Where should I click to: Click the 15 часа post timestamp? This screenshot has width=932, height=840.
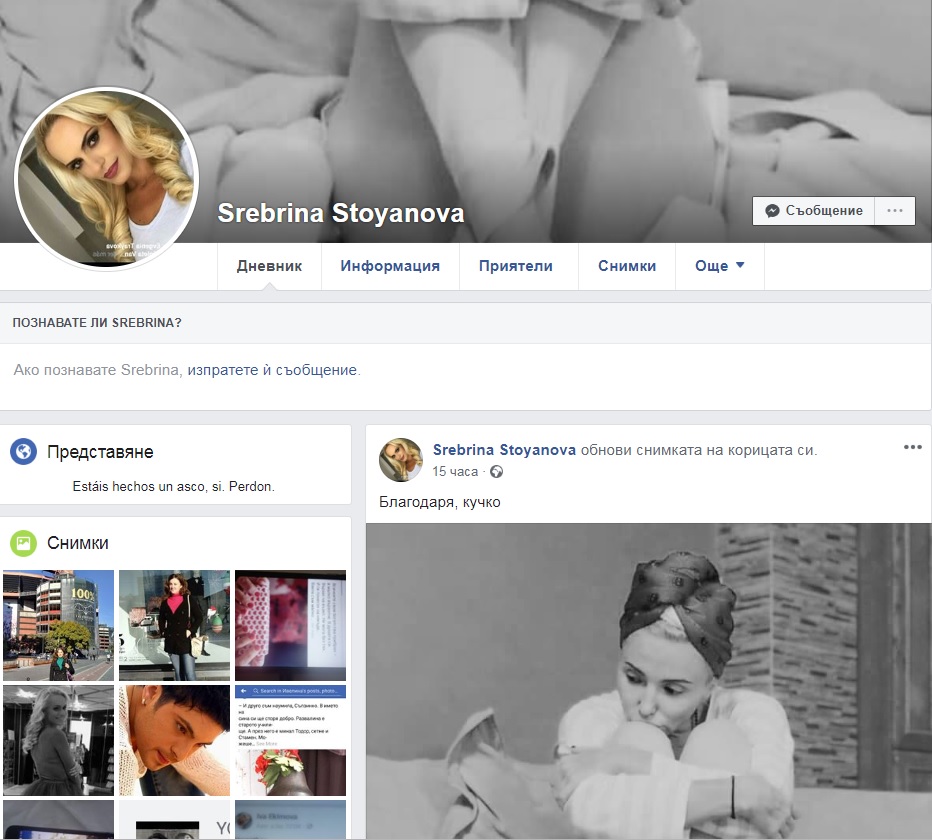point(453,472)
